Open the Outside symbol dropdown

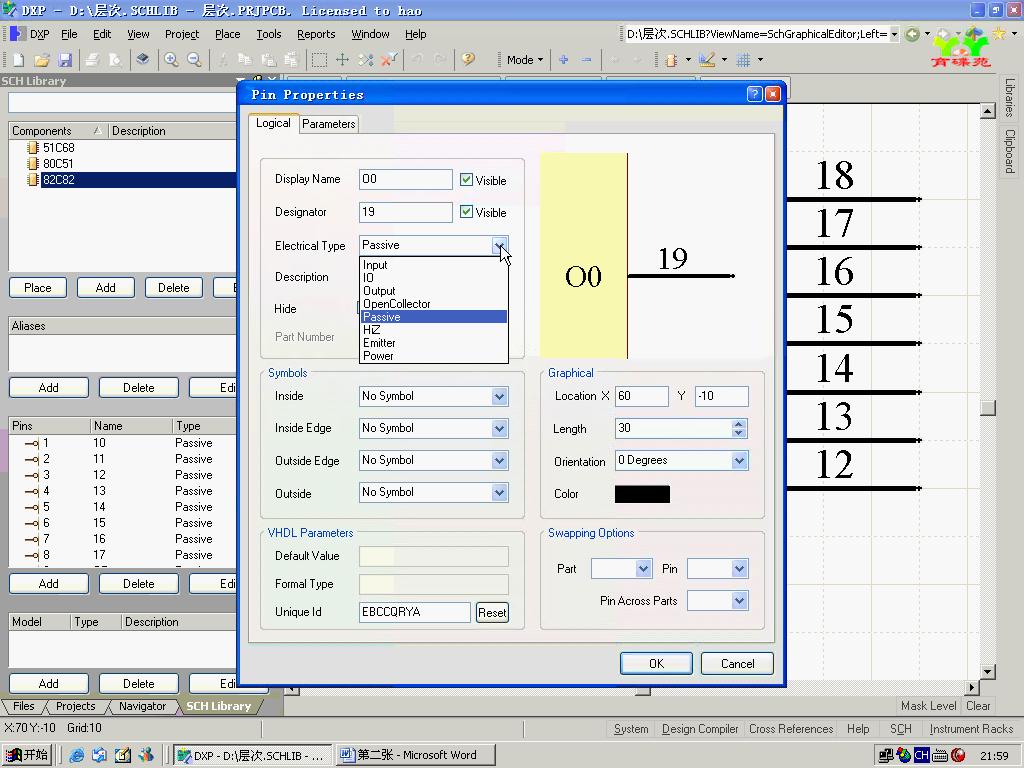pyautogui.click(x=500, y=492)
